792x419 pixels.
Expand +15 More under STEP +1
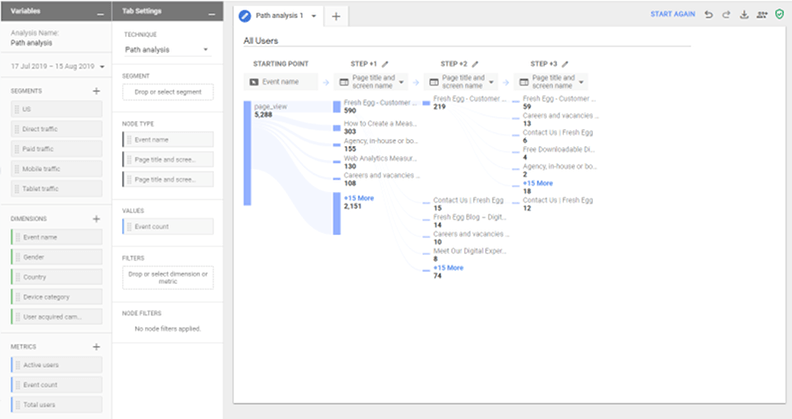coord(359,198)
